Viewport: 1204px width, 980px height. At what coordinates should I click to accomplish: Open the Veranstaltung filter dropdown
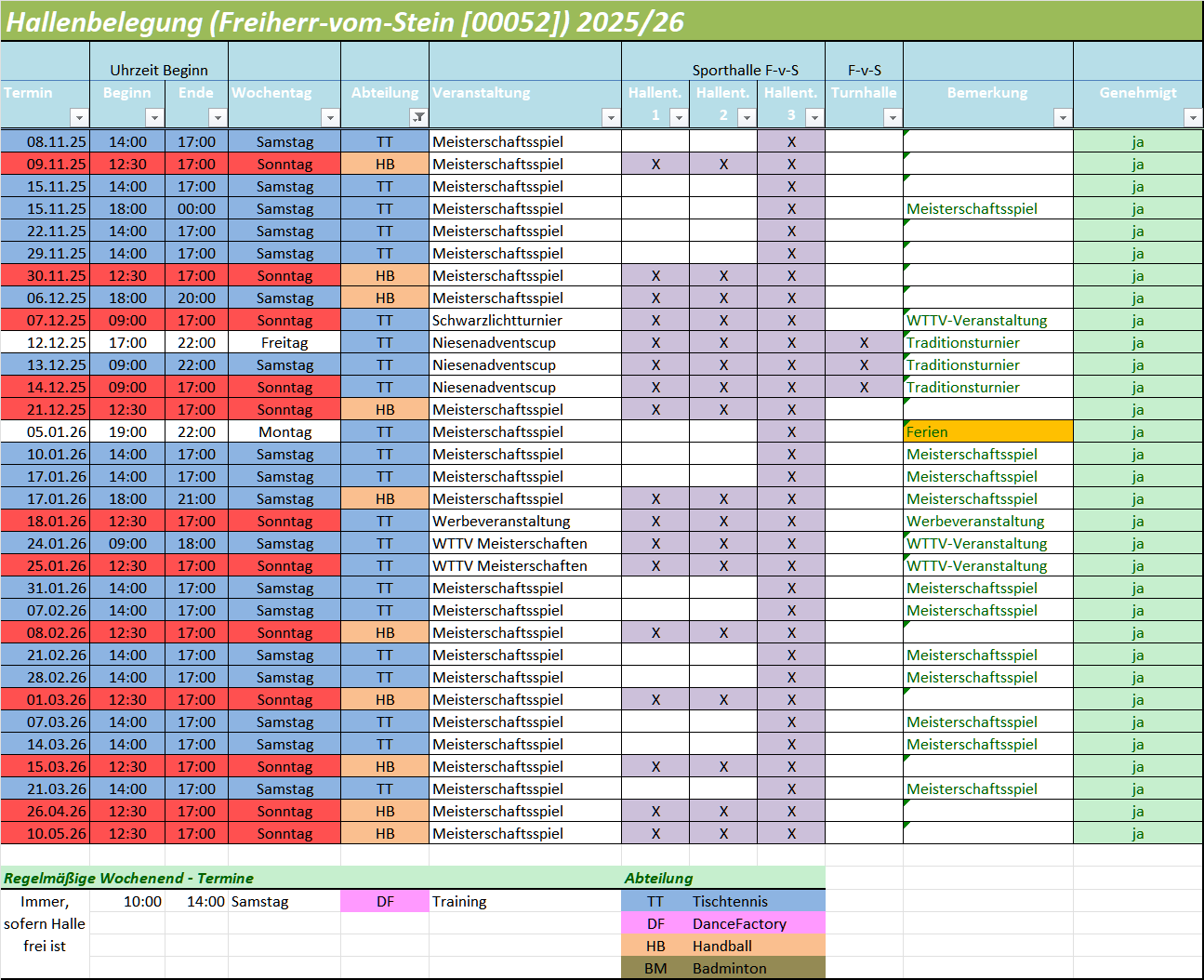pos(611,117)
